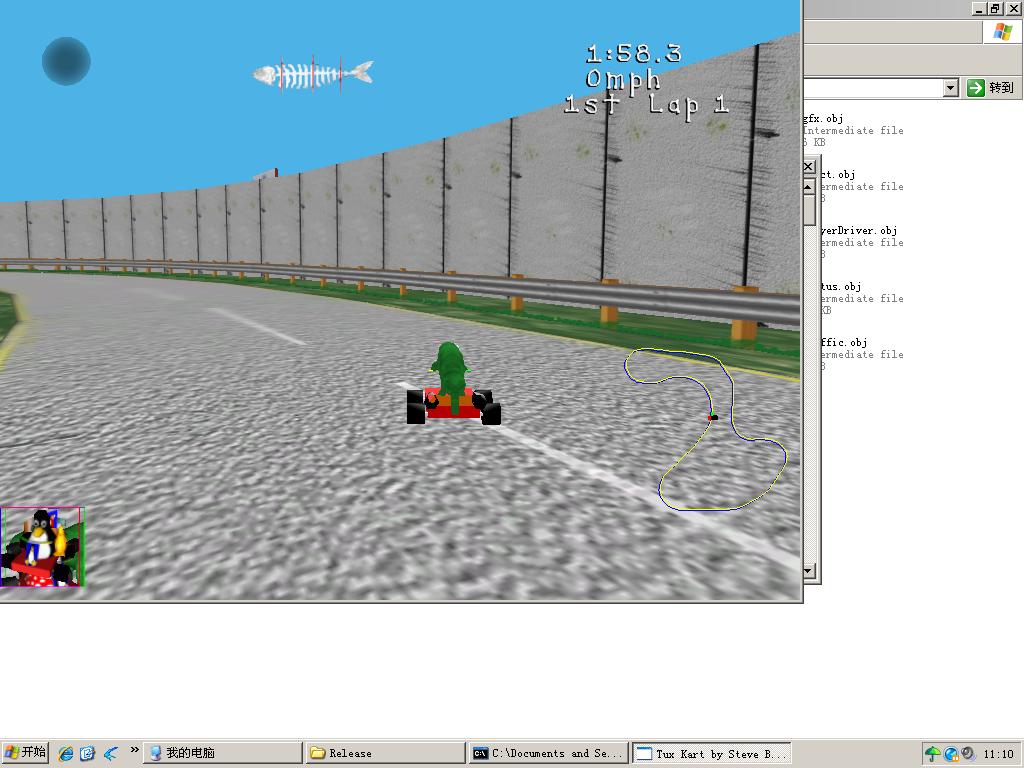Click the globe network tray icon
This screenshot has height=768, width=1024.
pos(951,754)
